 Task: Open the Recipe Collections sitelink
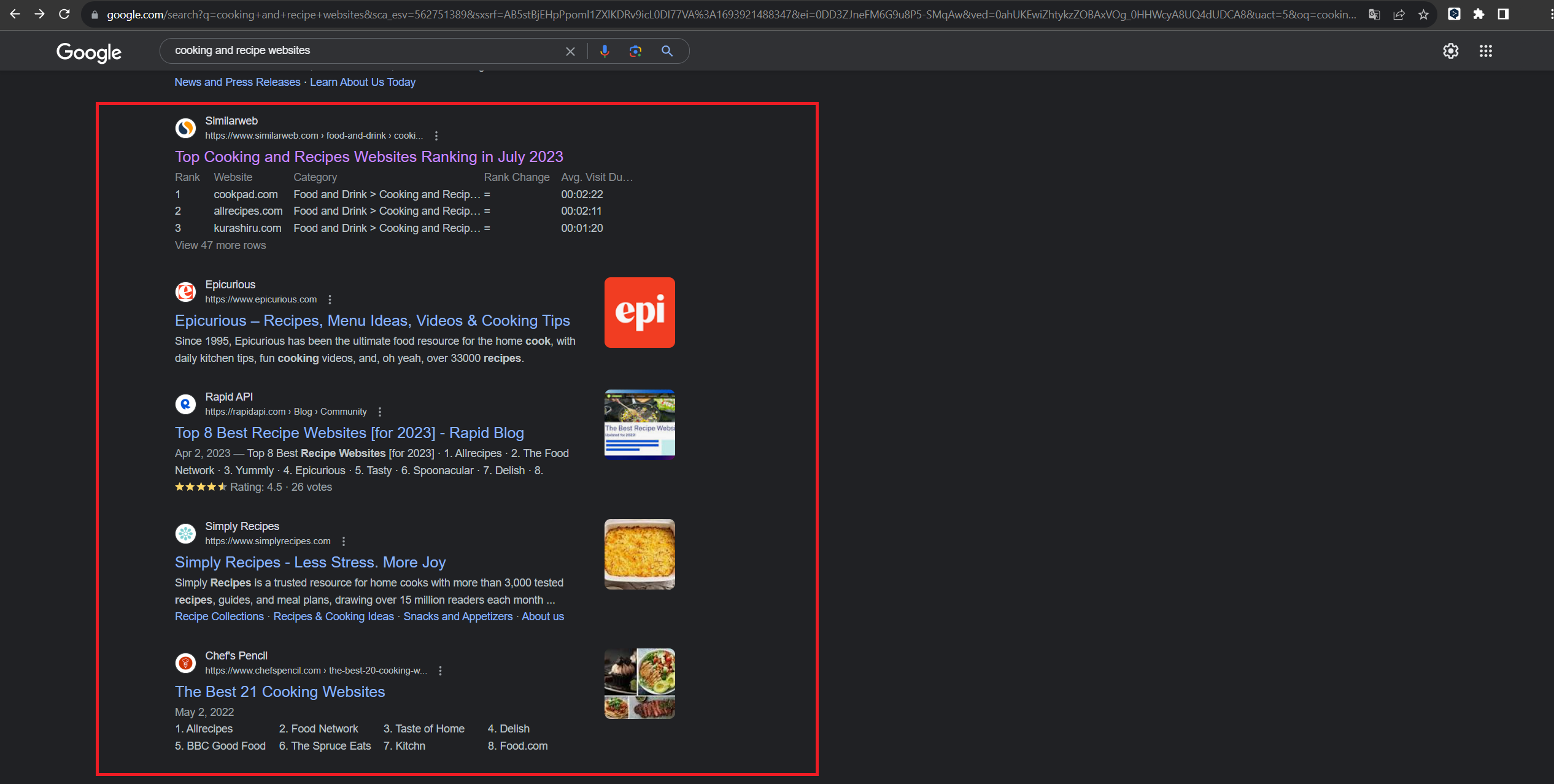click(219, 617)
